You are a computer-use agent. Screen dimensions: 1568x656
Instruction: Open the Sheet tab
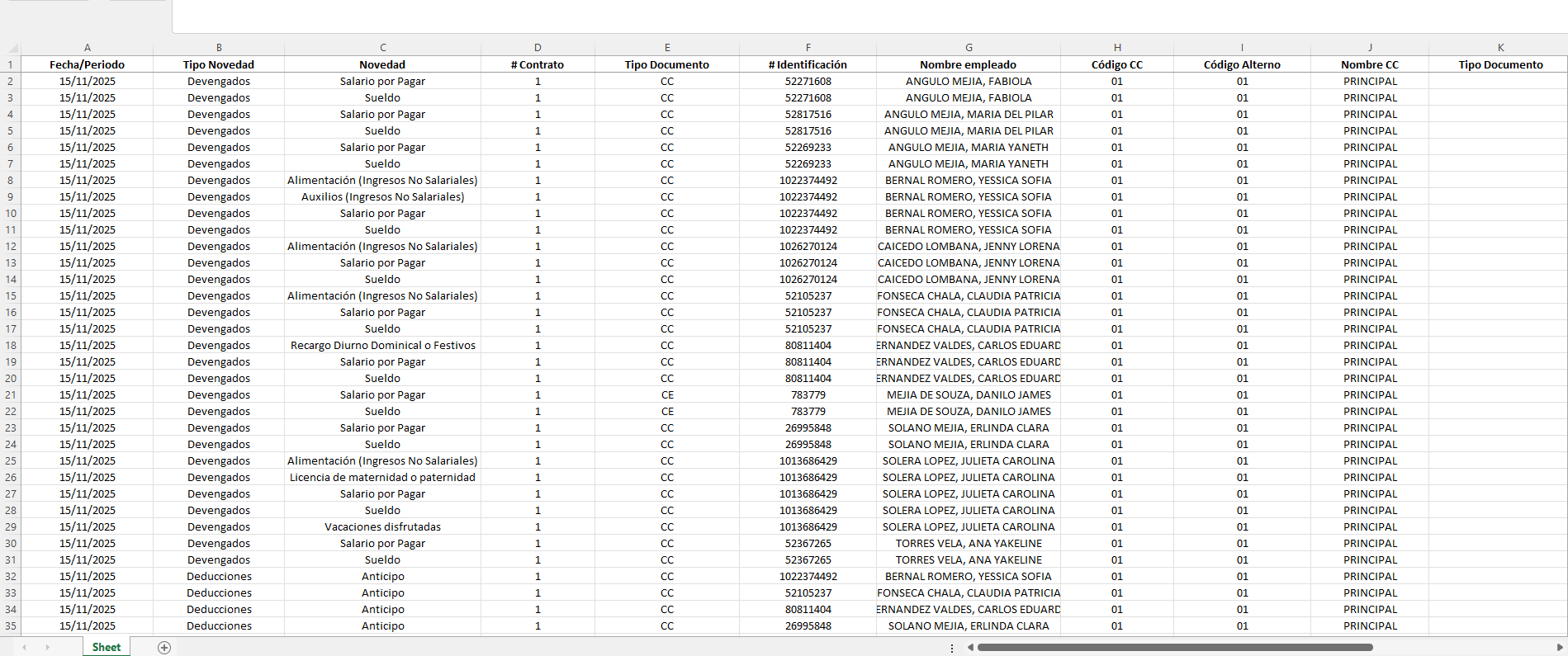pos(106,648)
